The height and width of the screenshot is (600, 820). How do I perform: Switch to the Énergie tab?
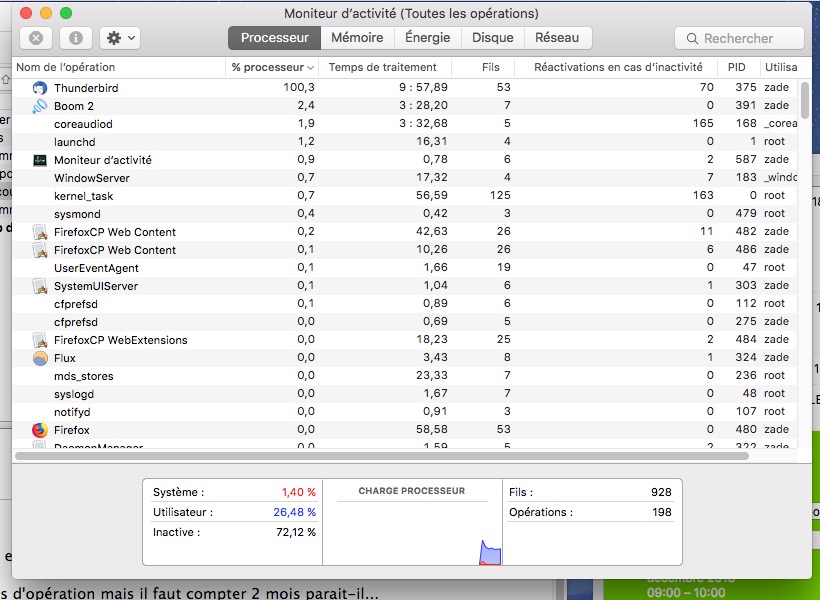(427, 38)
